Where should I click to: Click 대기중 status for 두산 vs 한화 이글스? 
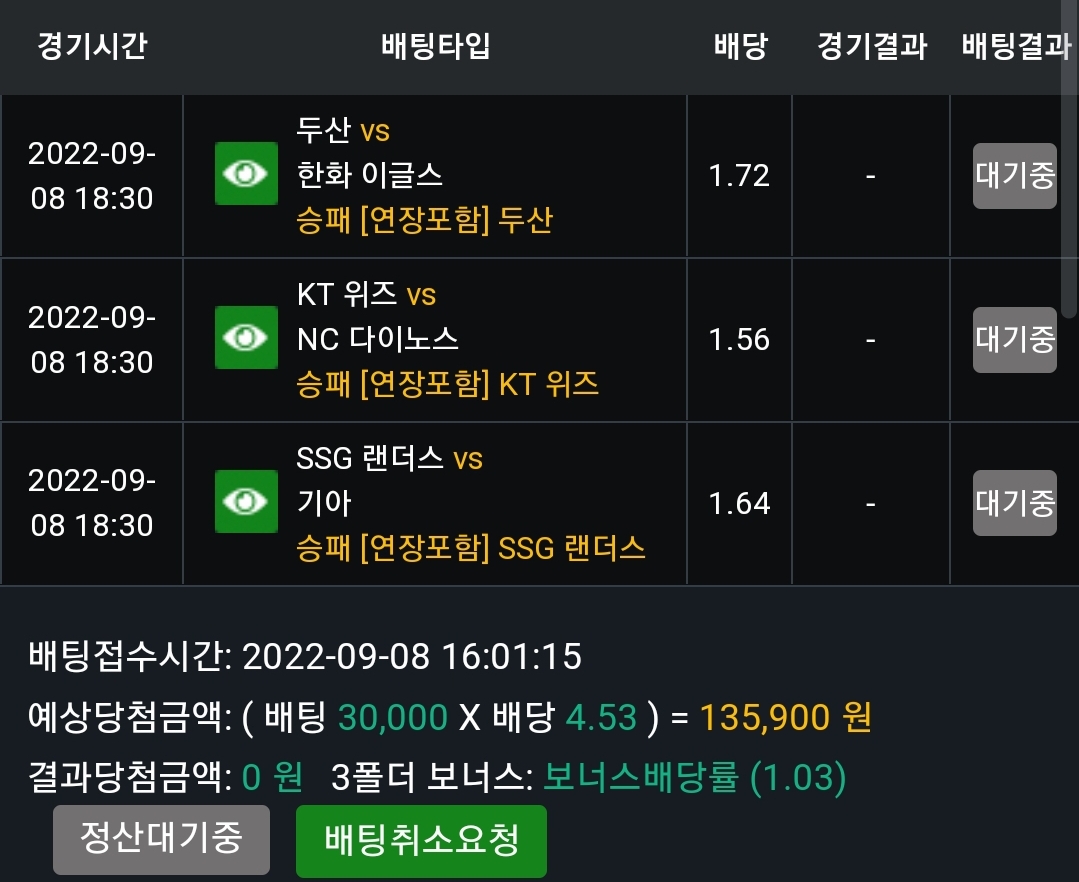(x=1014, y=175)
